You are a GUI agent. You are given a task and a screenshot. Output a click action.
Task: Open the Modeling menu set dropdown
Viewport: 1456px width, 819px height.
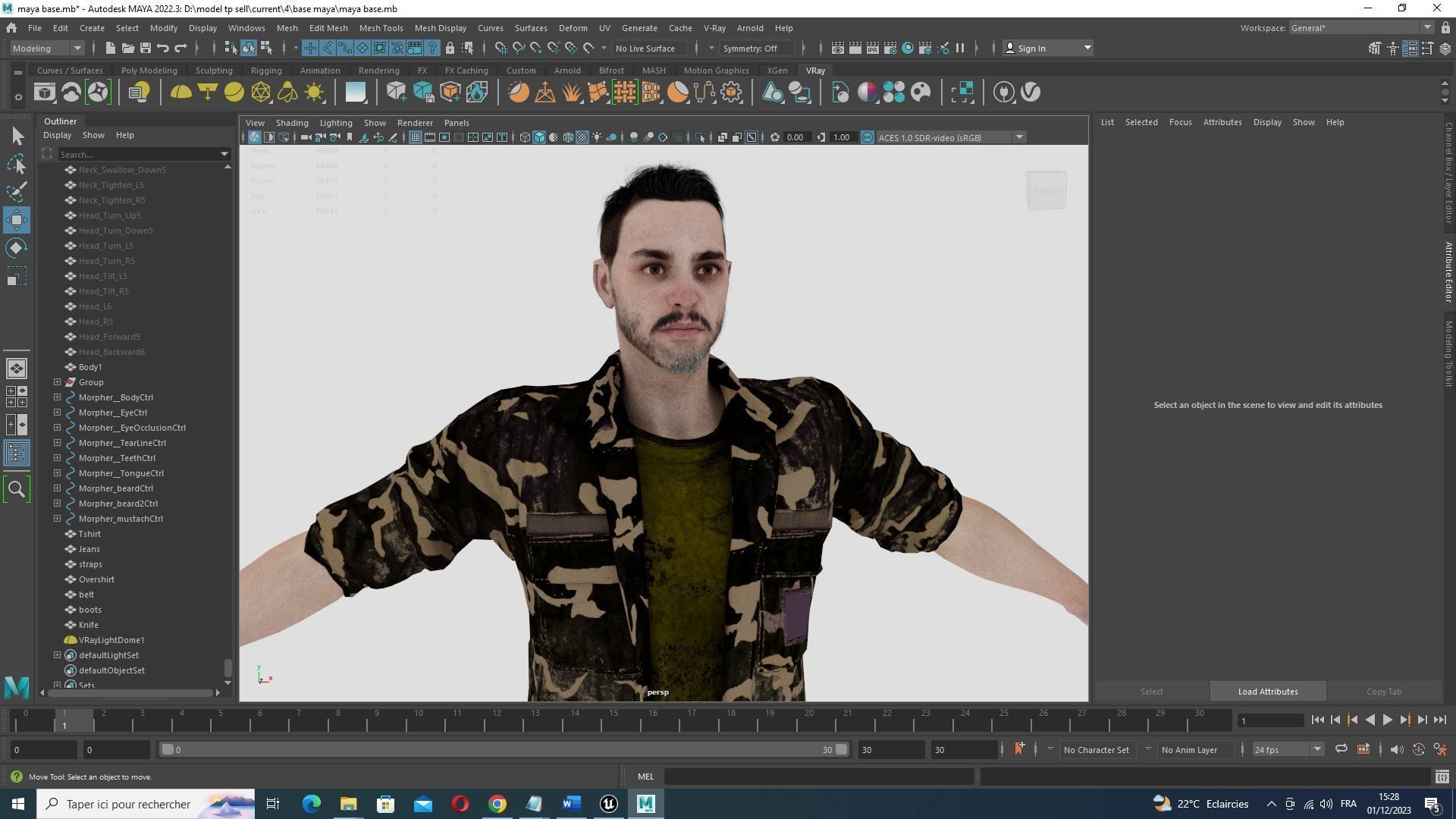click(47, 48)
